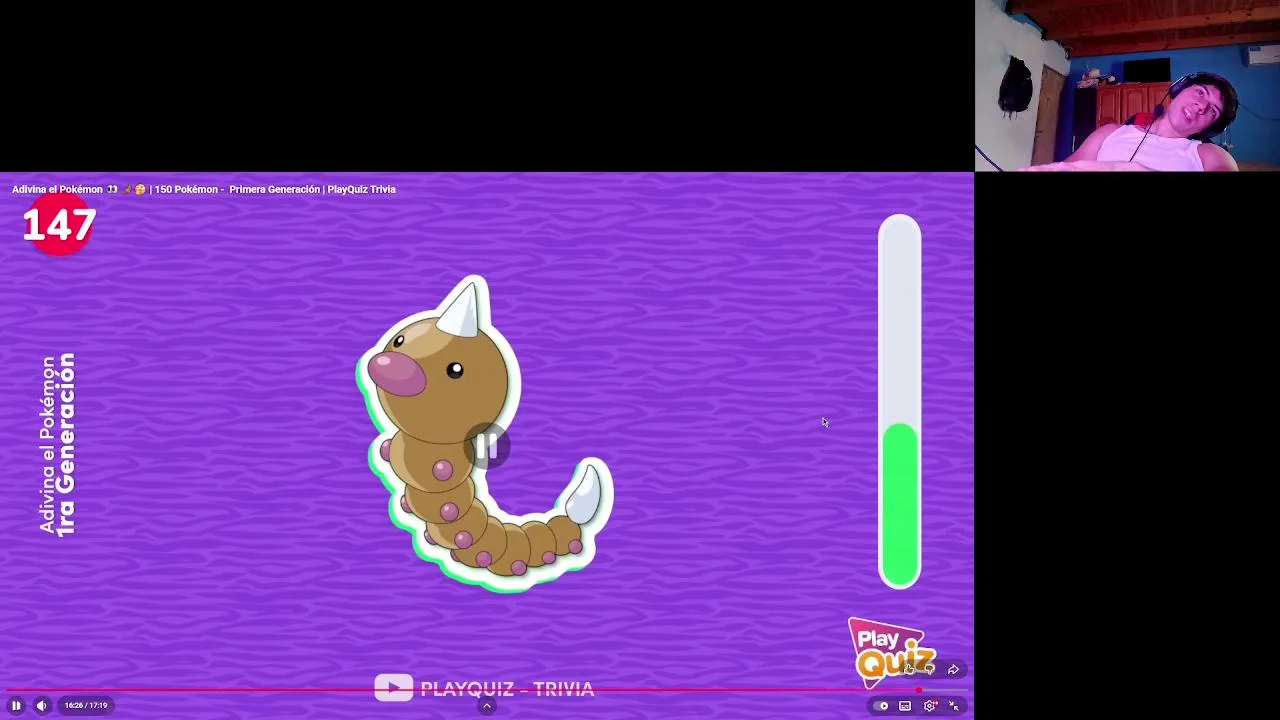
Task: Click the pause overlay in the video center
Action: [x=487, y=447]
